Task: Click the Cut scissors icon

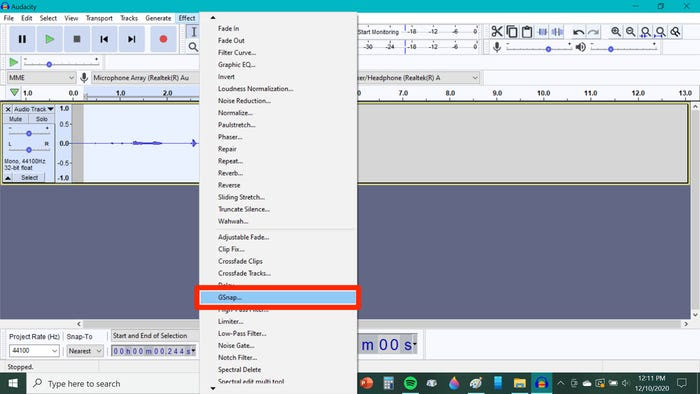Action: coord(497,32)
